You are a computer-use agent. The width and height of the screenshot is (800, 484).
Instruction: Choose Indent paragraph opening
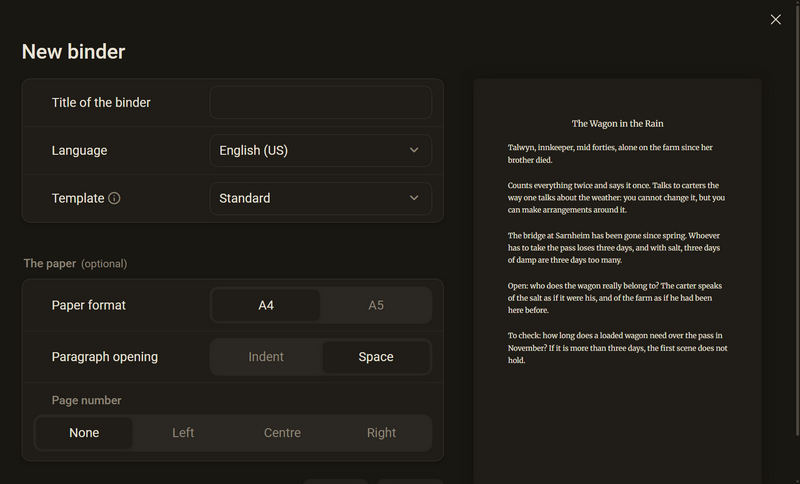266,356
